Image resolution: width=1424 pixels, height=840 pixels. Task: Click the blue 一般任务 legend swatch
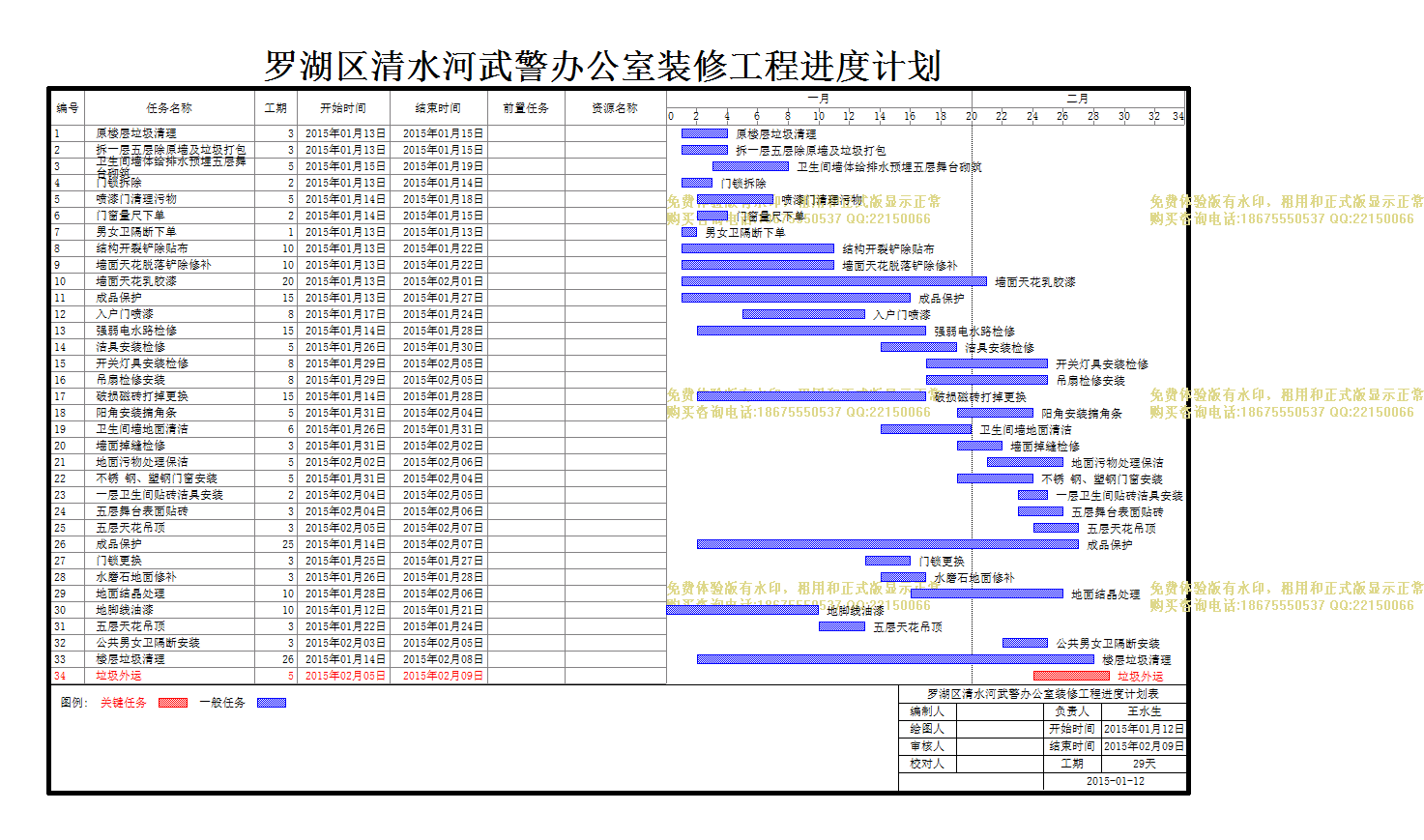pos(272,703)
